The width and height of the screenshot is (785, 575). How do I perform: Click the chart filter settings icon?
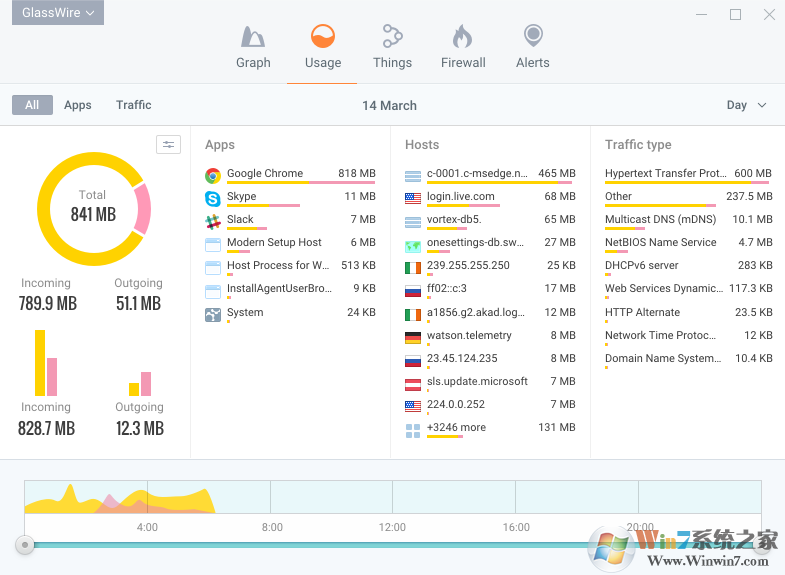pos(168,145)
